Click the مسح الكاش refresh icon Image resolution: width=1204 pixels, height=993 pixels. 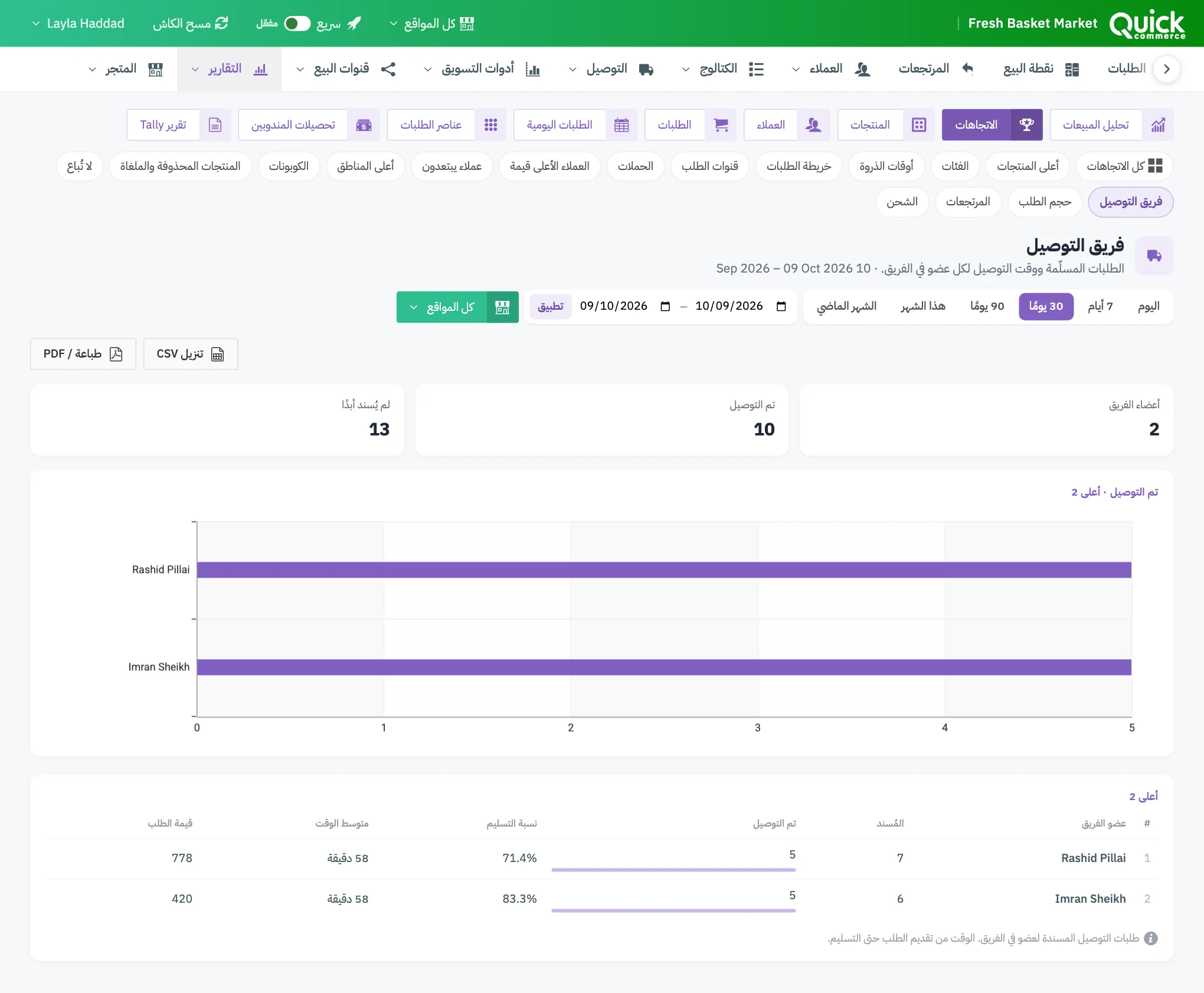(x=221, y=24)
